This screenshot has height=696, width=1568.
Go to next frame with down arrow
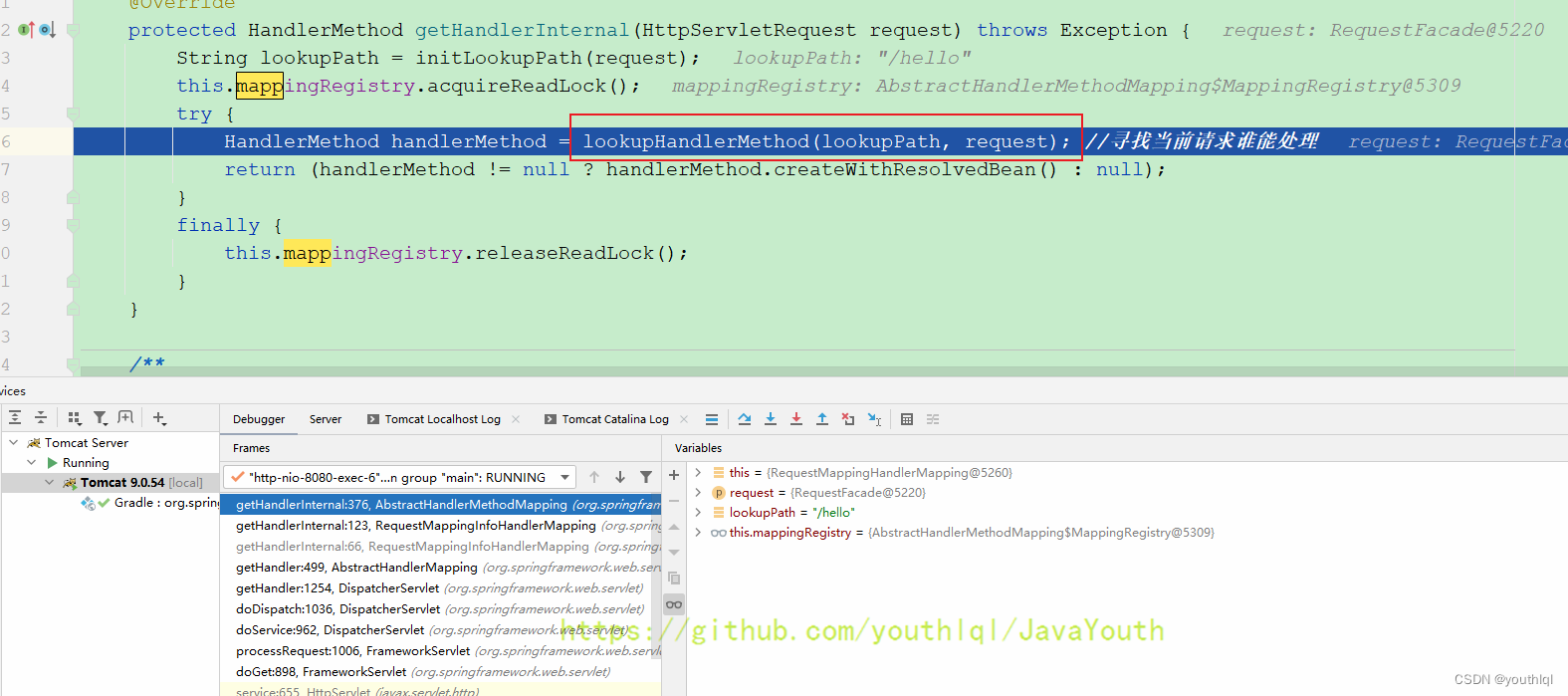pos(620,477)
